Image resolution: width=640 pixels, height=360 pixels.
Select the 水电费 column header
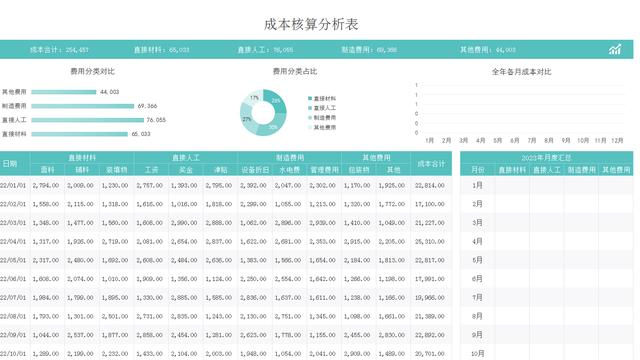click(x=290, y=170)
